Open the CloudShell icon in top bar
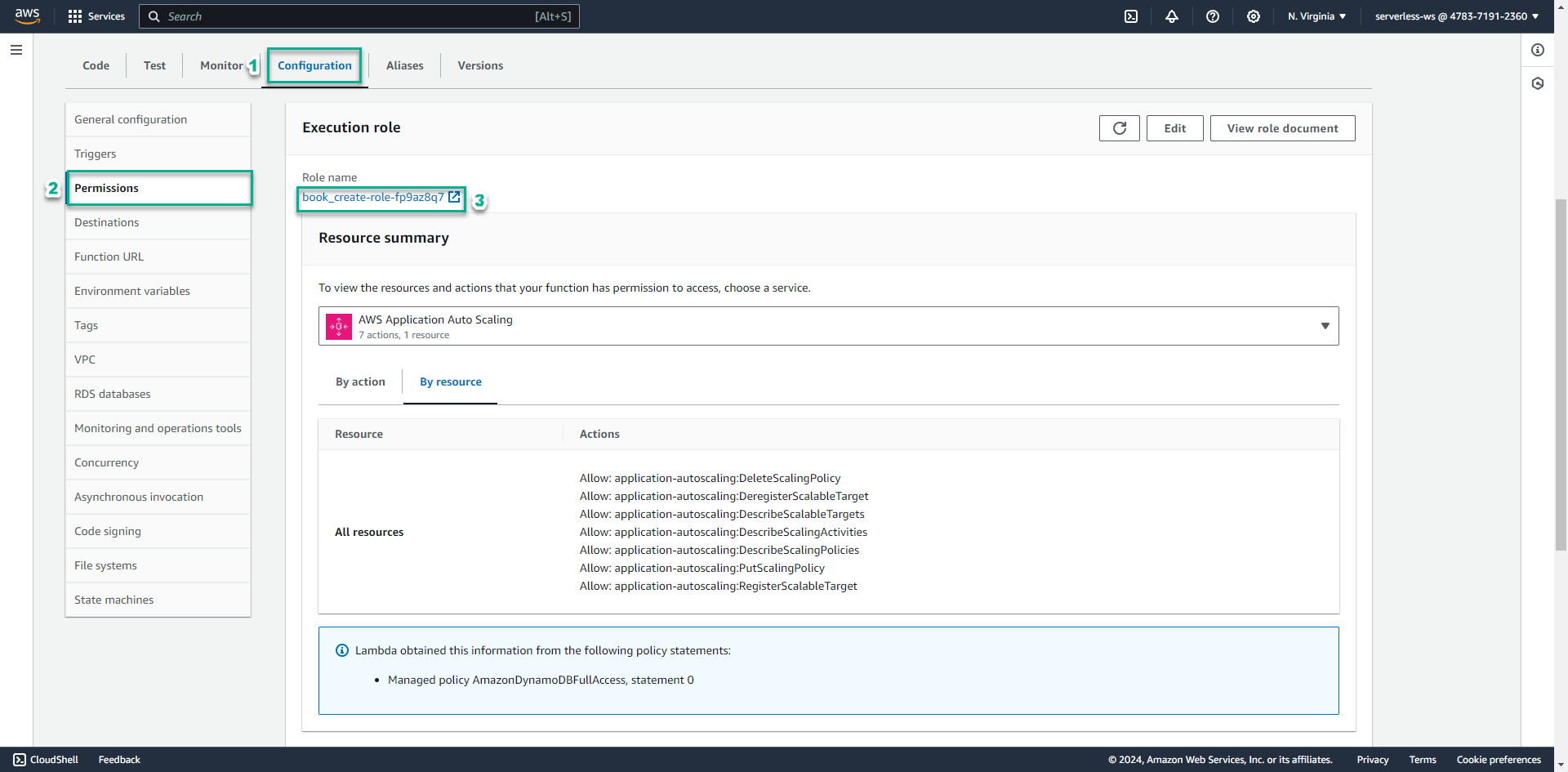The height and width of the screenshot is (772, 1568). (x=1131, y=16)
